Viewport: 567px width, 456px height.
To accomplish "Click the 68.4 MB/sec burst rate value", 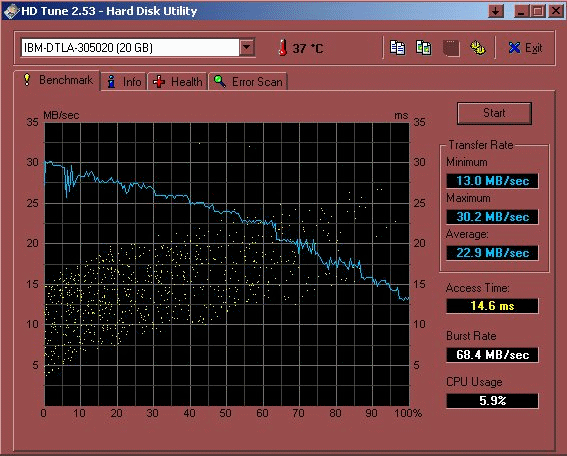I will coord(492,355).
